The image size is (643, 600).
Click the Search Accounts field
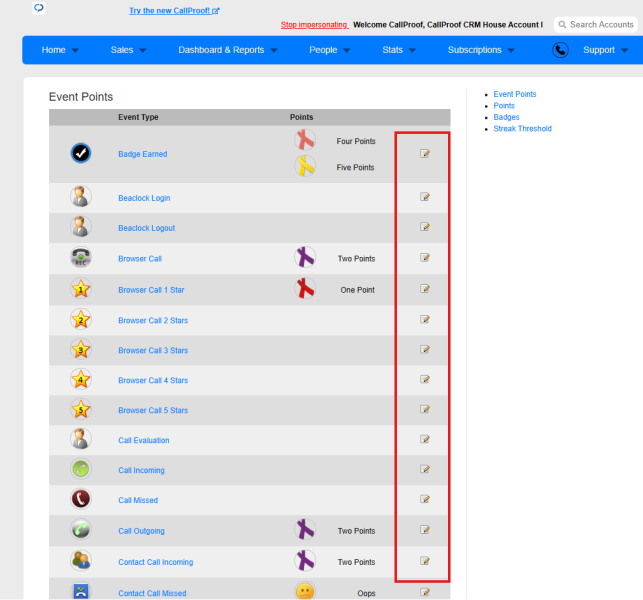tap(596, 25)
